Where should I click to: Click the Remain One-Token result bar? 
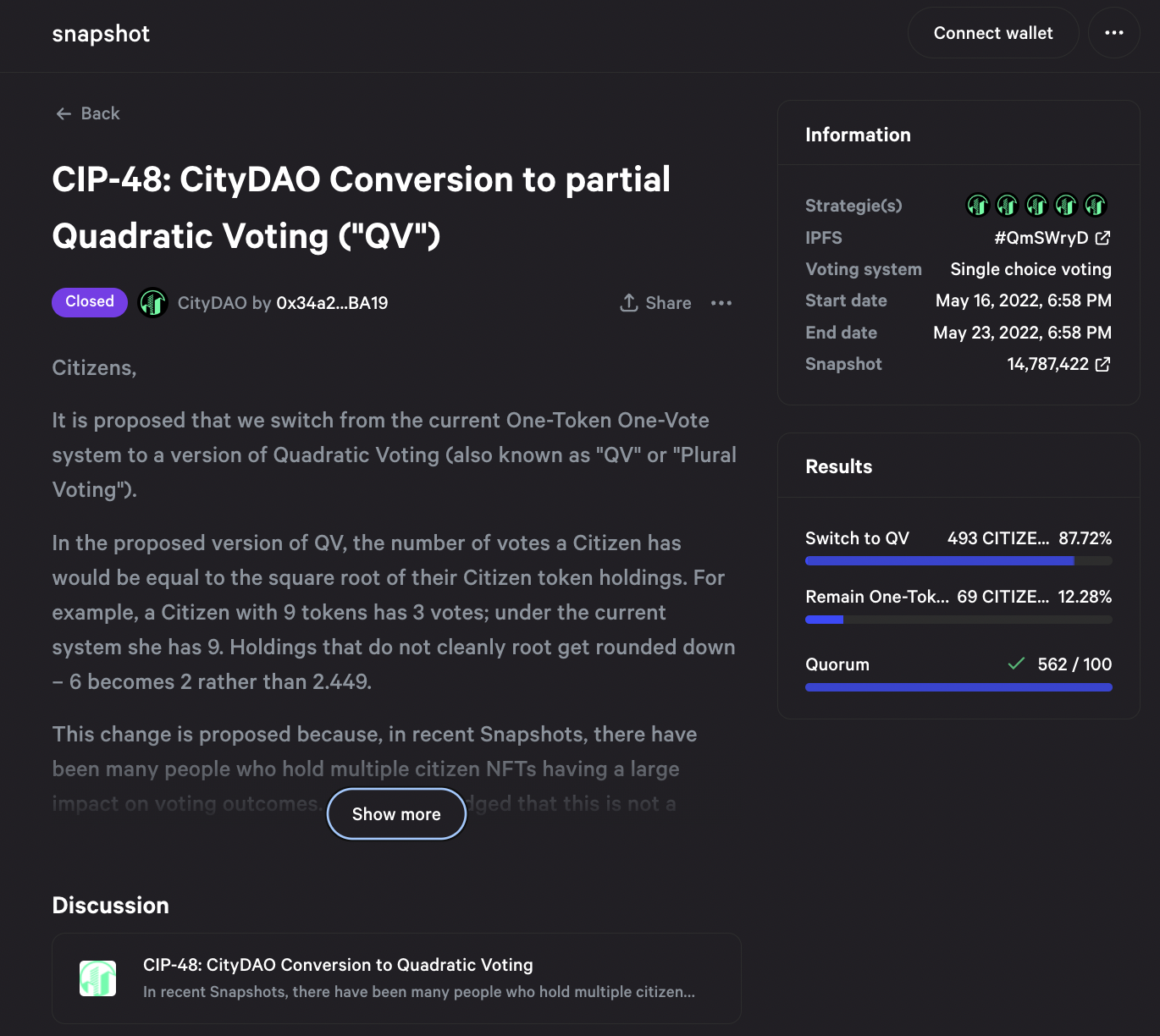pos(958,620)
